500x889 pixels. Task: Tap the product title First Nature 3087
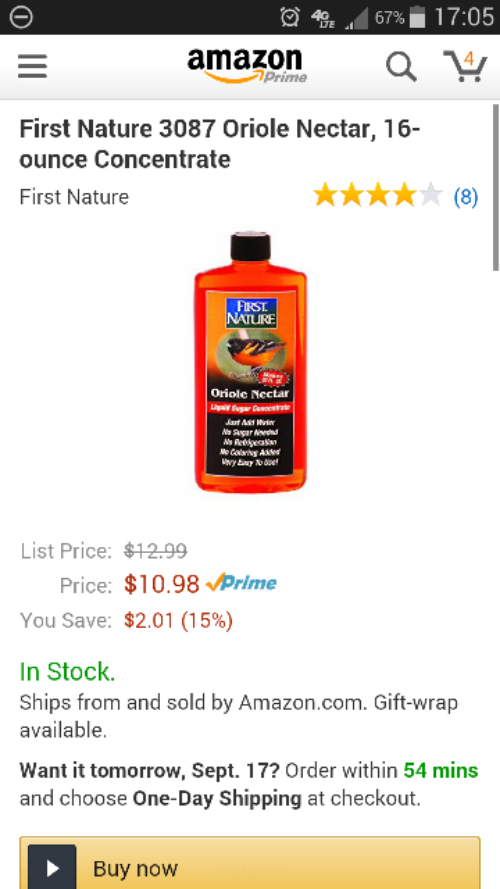[219, 144]
